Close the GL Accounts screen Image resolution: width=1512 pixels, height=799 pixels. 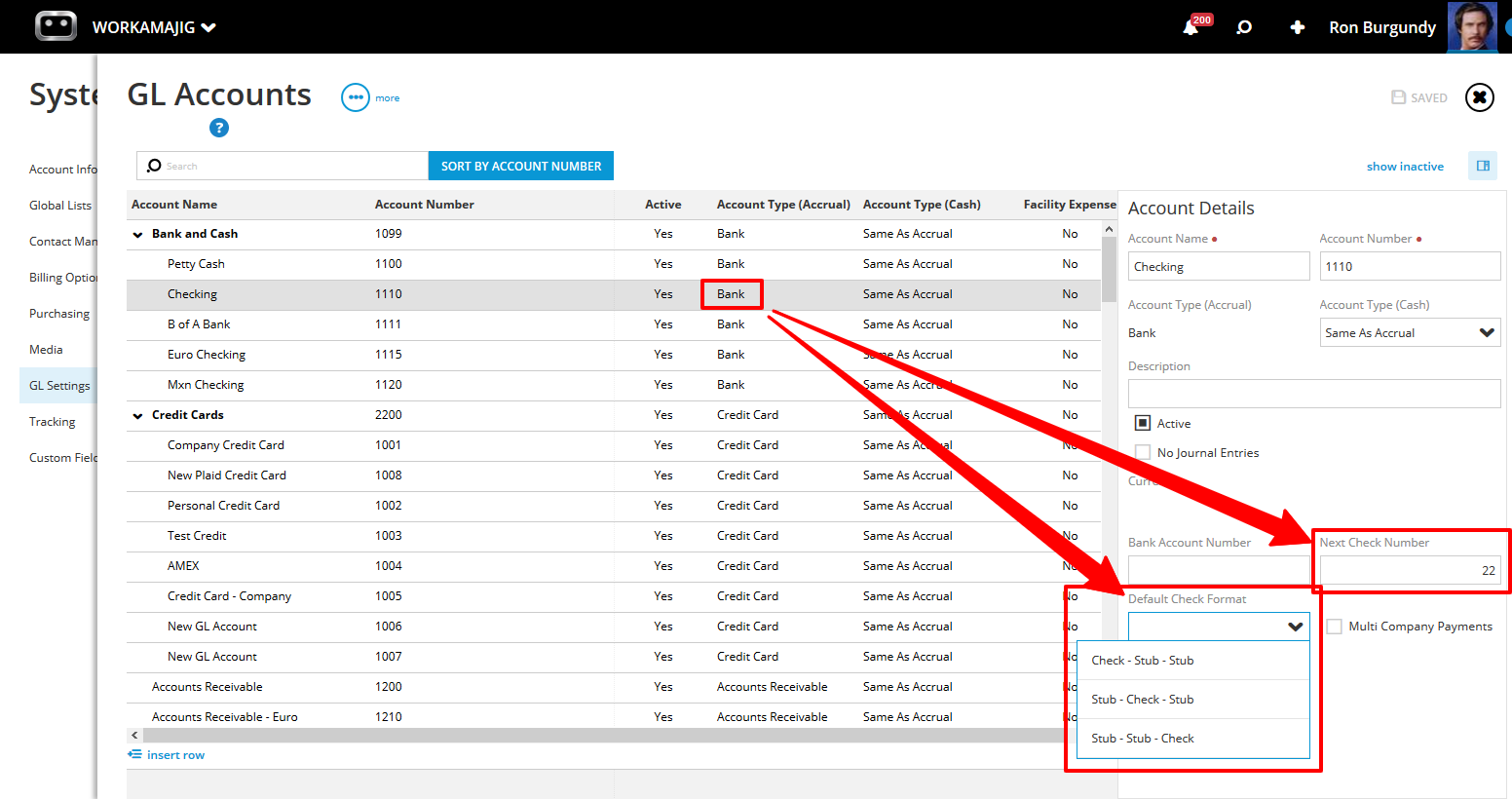[x=1480, y=97]
